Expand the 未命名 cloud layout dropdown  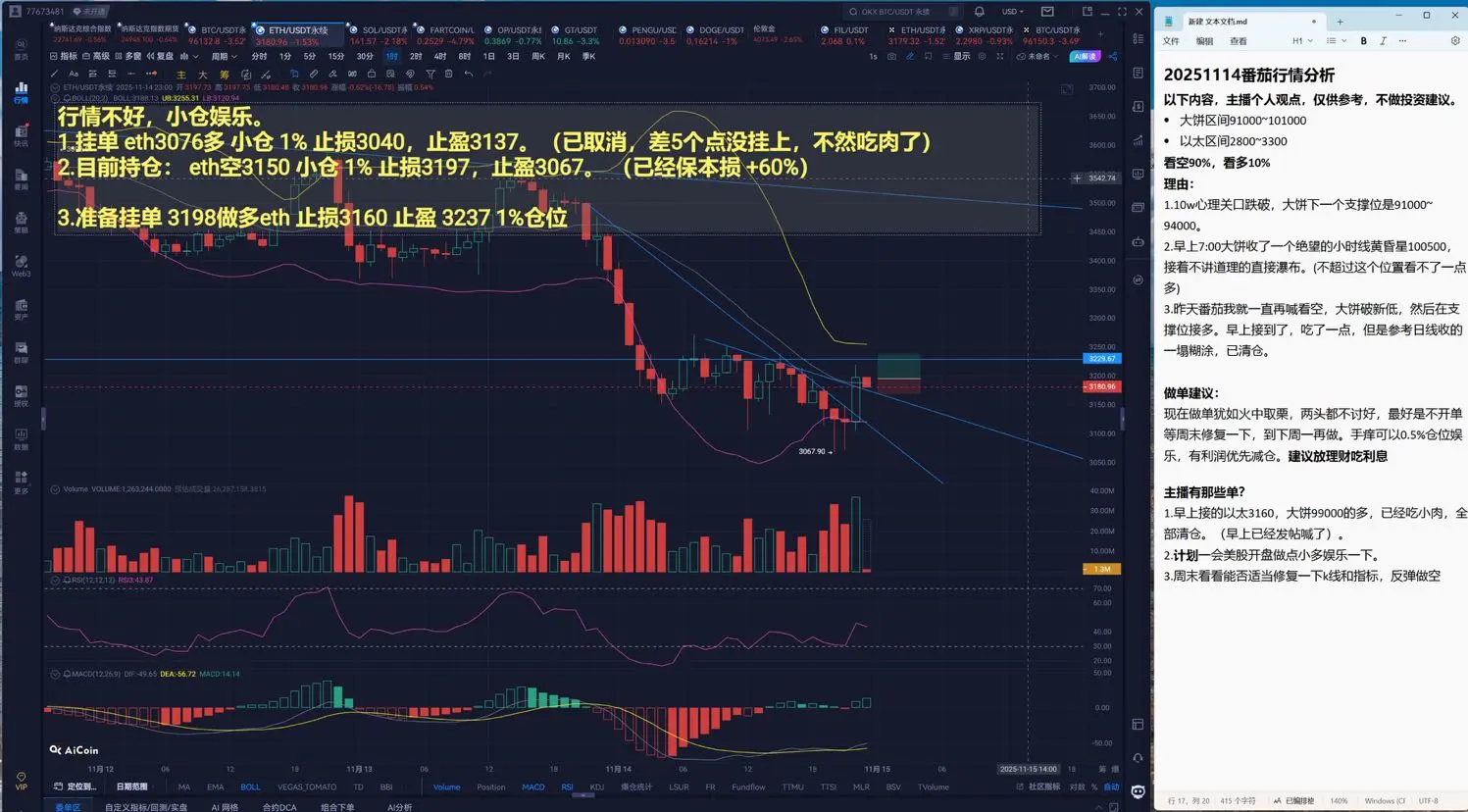[x=1038, y=56]
